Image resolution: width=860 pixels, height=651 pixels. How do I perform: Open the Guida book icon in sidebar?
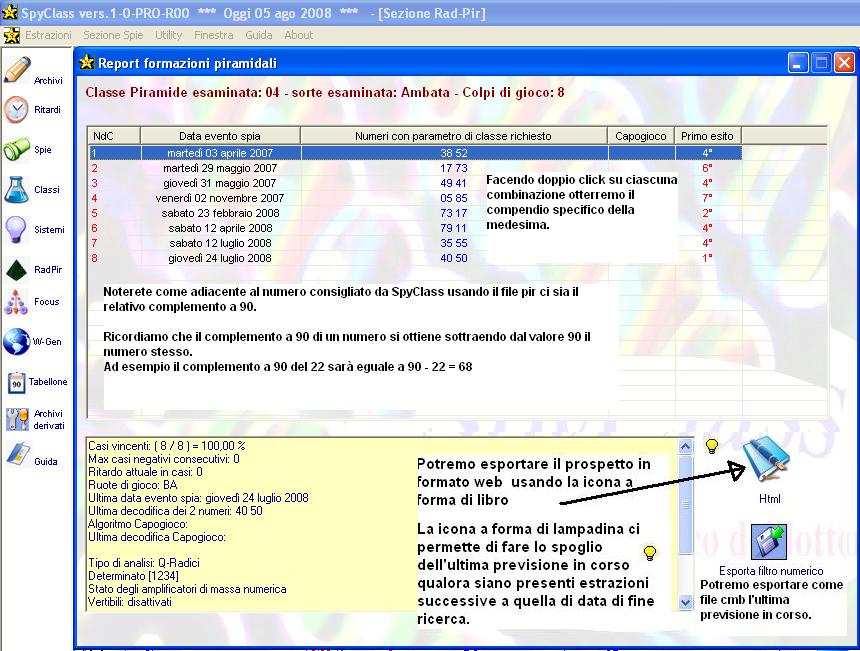[18, 455]
